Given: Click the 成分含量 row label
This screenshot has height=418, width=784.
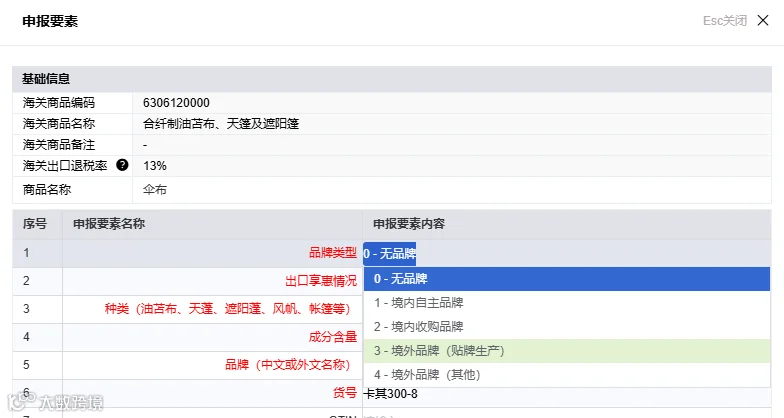Looking at the screenshot, I should [332, 337].
